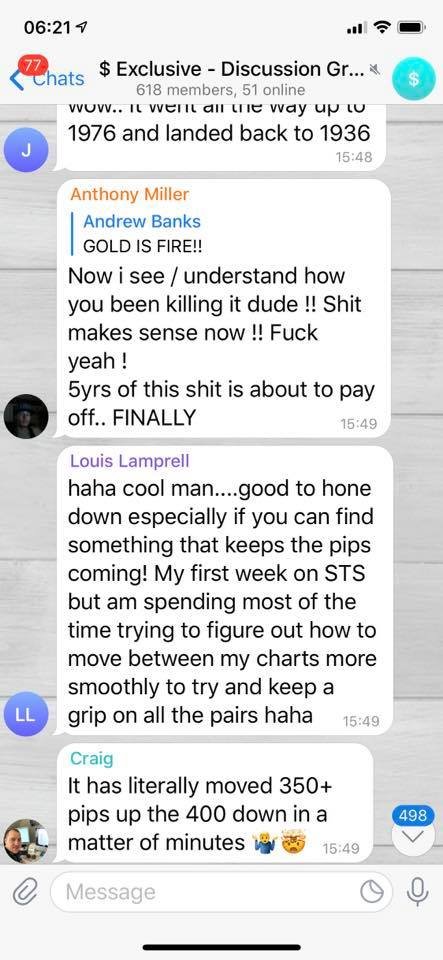This screenshot has height=960, width=443.
Task: Tap the 498 unread count badge
Action: (x=412, y=816)
